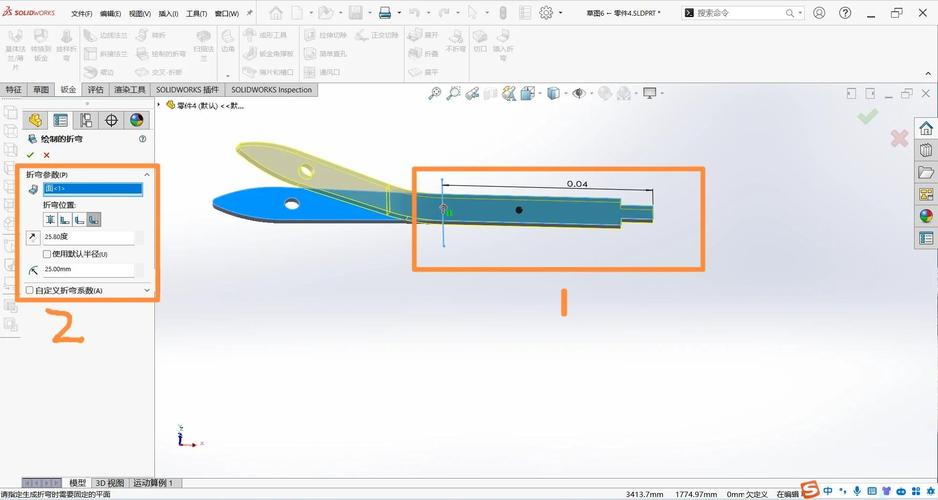The height and width of the screenshot is (500, 938).
Task: Open the FeatureManager design tree tab
Action: (35, 120)
